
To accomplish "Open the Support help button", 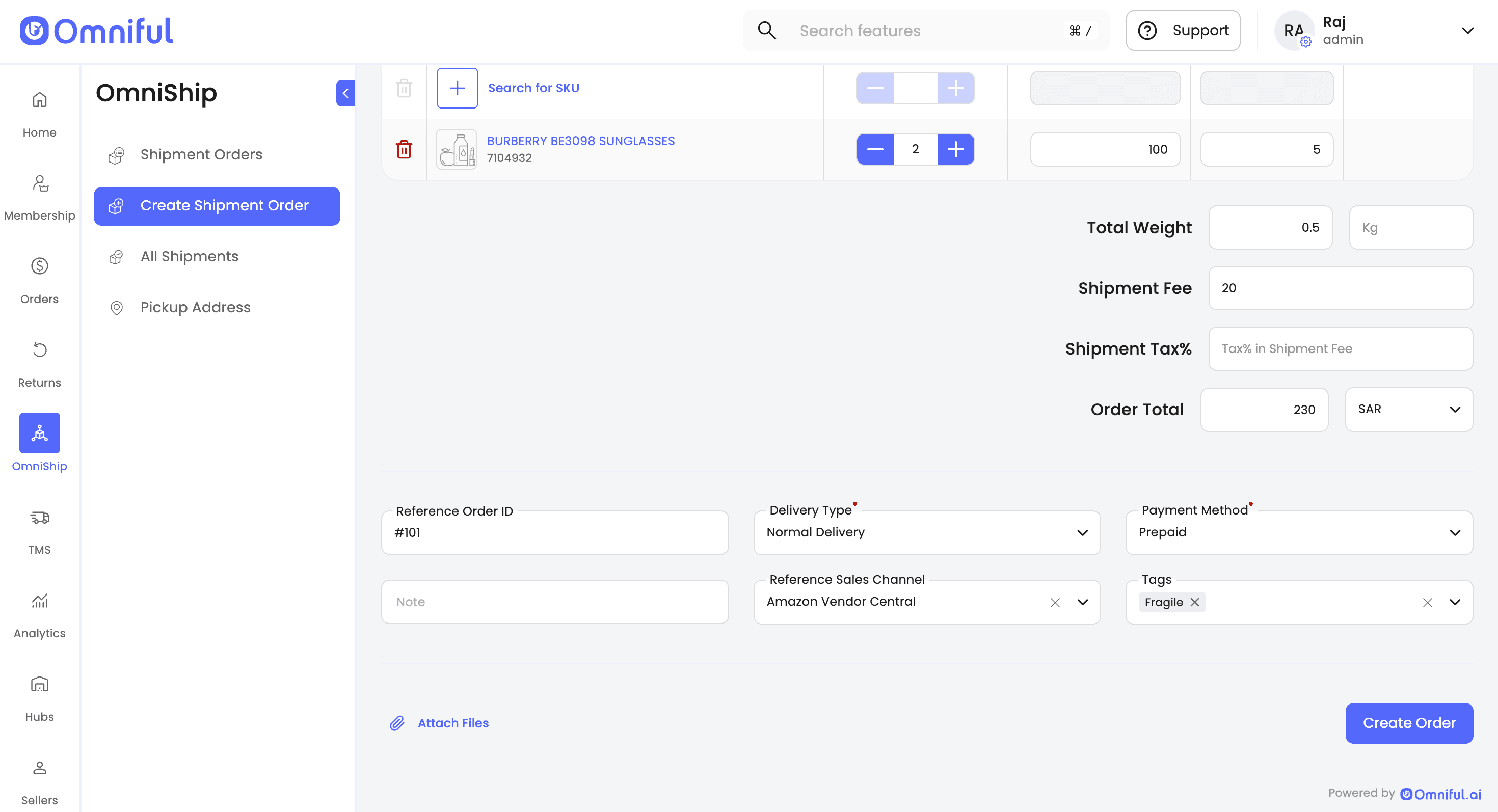I will pos(1183,30).
